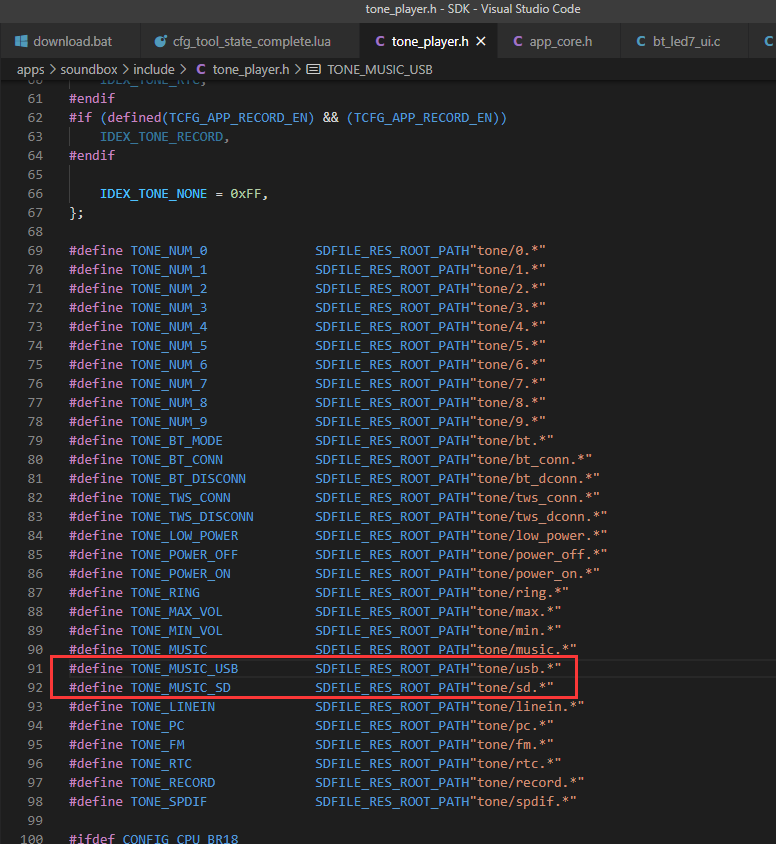Viewport: 776px width, 844px height.
Task: Expand the chevron after 'soundbox' breadcrumb
Action: pos(125,69)
